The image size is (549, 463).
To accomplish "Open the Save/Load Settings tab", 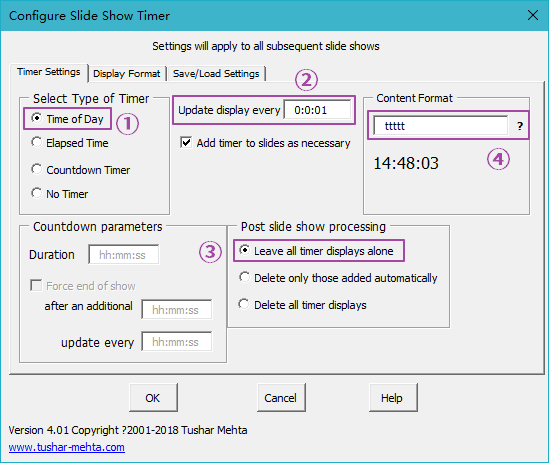I will 216,74.
